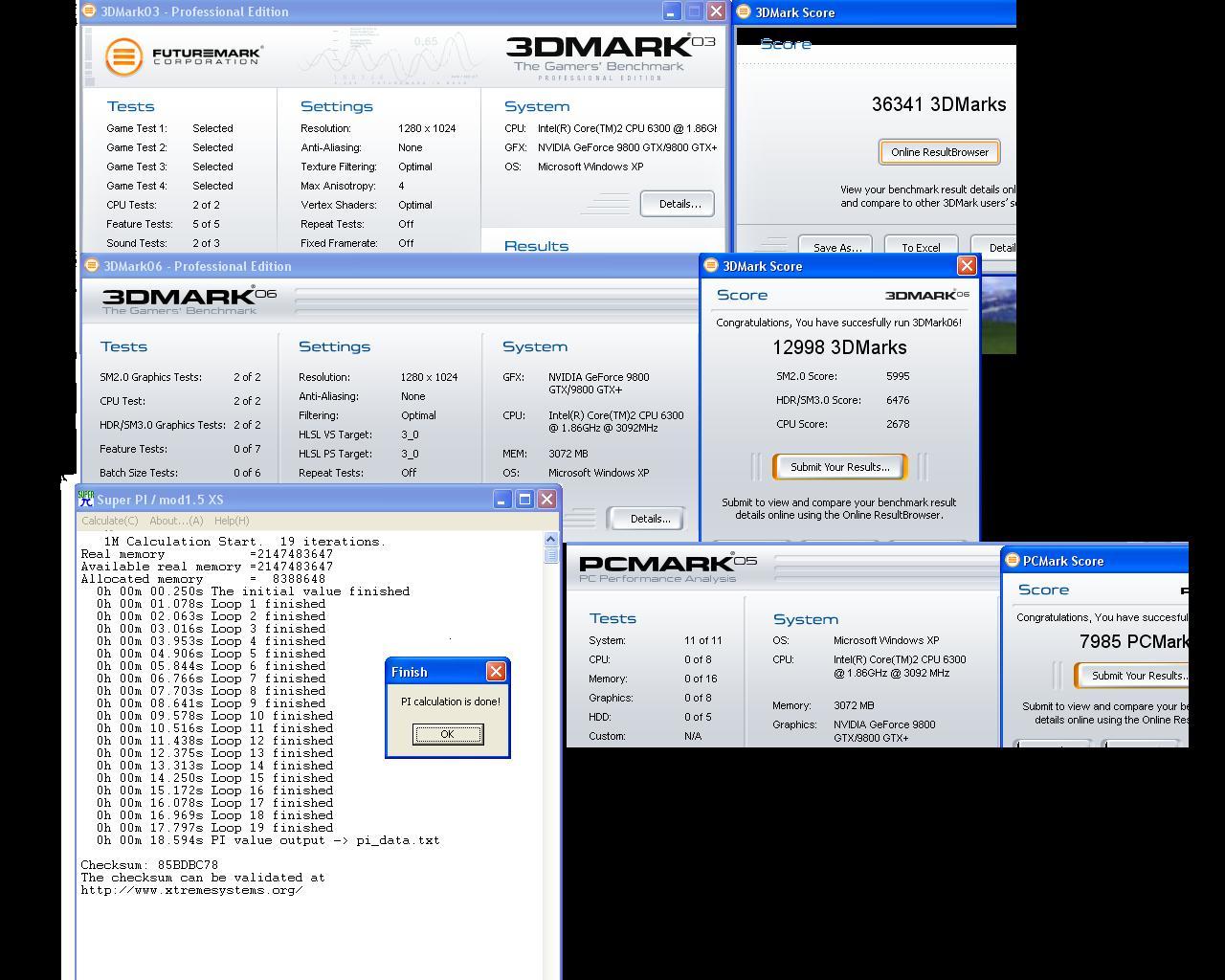Click the 3DMark06 logo in main window
Screen dimensions: 1225x980
point(189,301)
